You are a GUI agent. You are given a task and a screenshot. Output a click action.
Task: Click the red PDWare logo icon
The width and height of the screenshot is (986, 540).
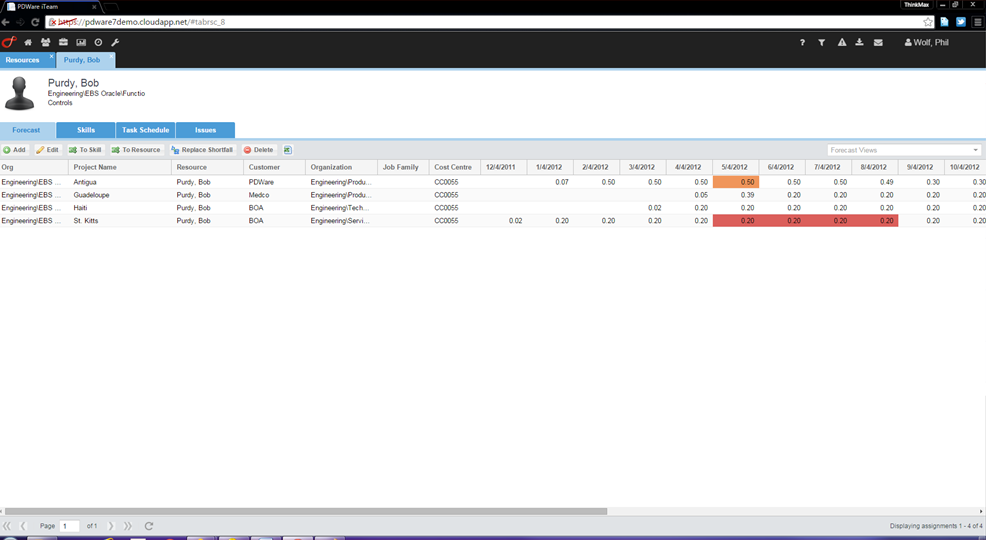tap(9, 42)
